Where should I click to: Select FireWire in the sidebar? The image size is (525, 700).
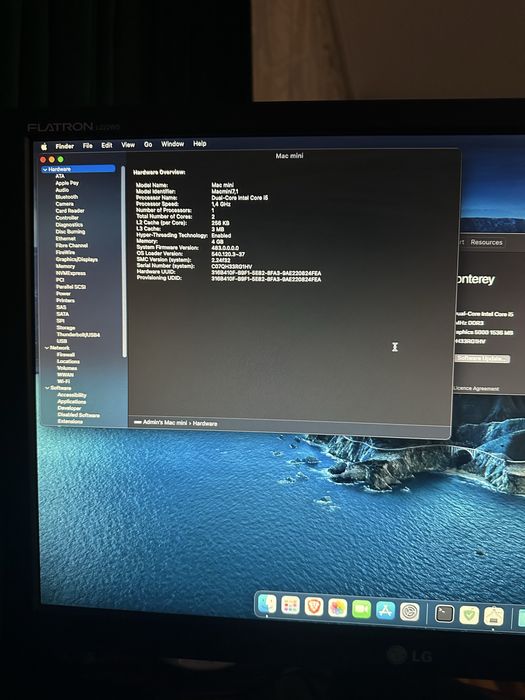tap(65, 252)
